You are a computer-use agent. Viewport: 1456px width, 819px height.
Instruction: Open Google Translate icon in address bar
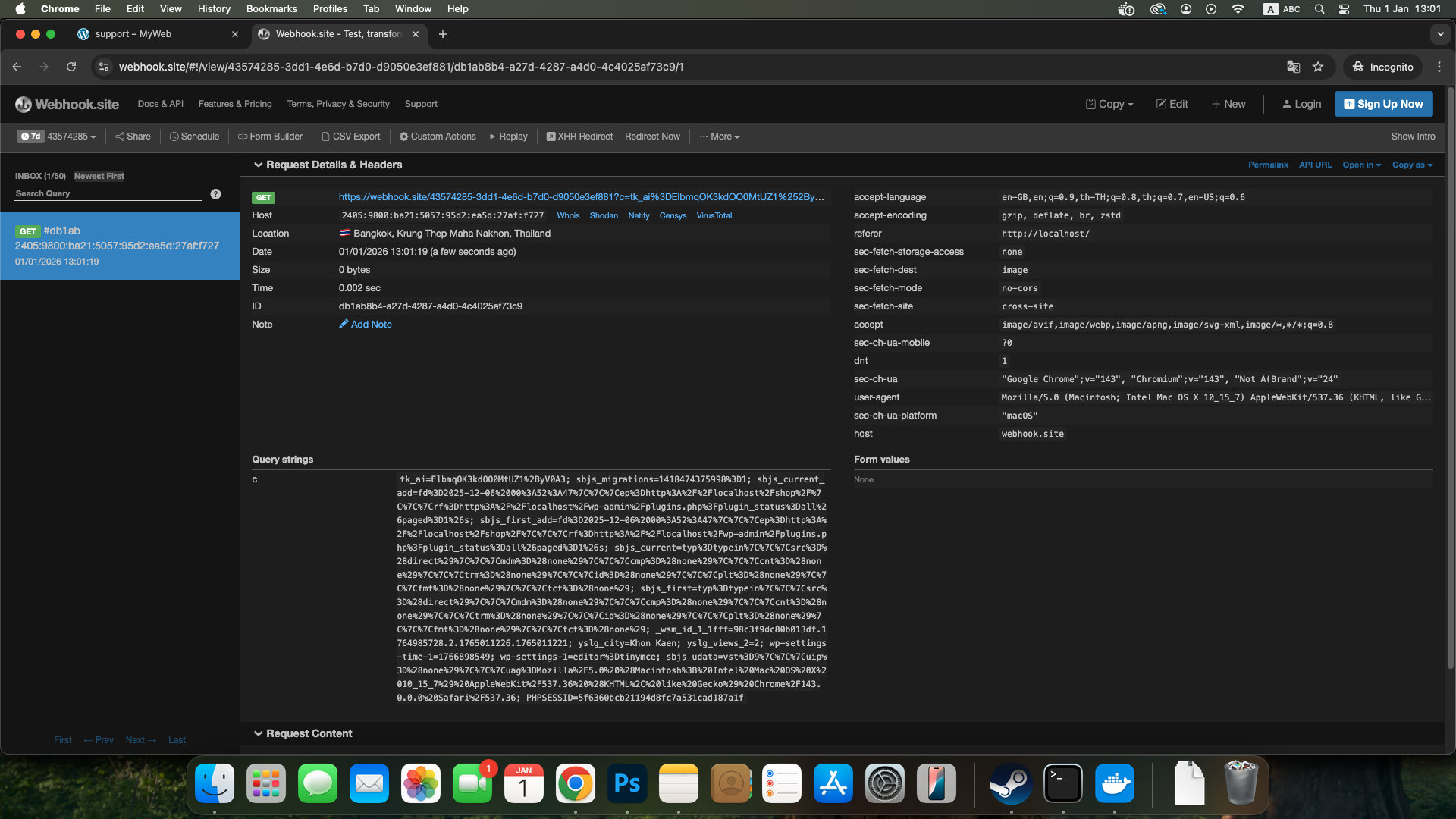[1294, 67]
